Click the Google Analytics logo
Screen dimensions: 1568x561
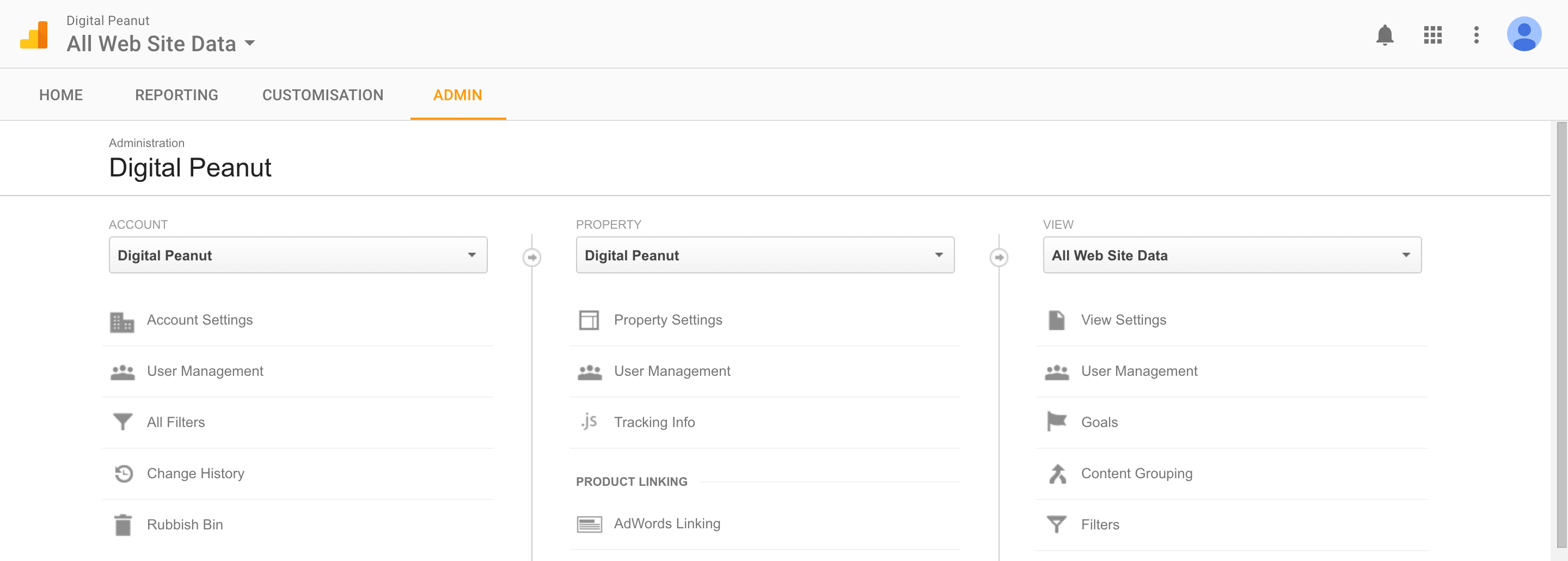pyautogui.click(x=34, y=35)
